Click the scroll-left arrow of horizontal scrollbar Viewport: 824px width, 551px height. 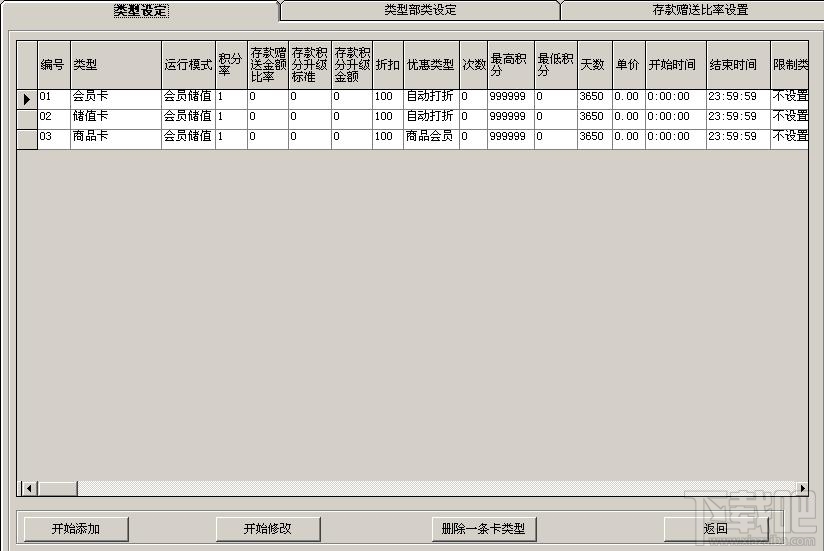[29, 488]
